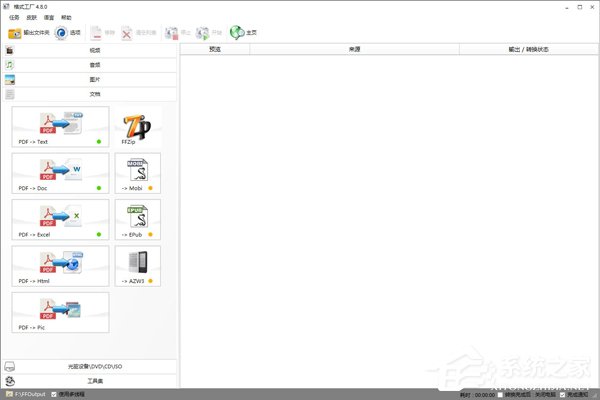Select the -> EPub ebook converter
The height and width of the screenshot is (400, 600).
click(138, 219)
